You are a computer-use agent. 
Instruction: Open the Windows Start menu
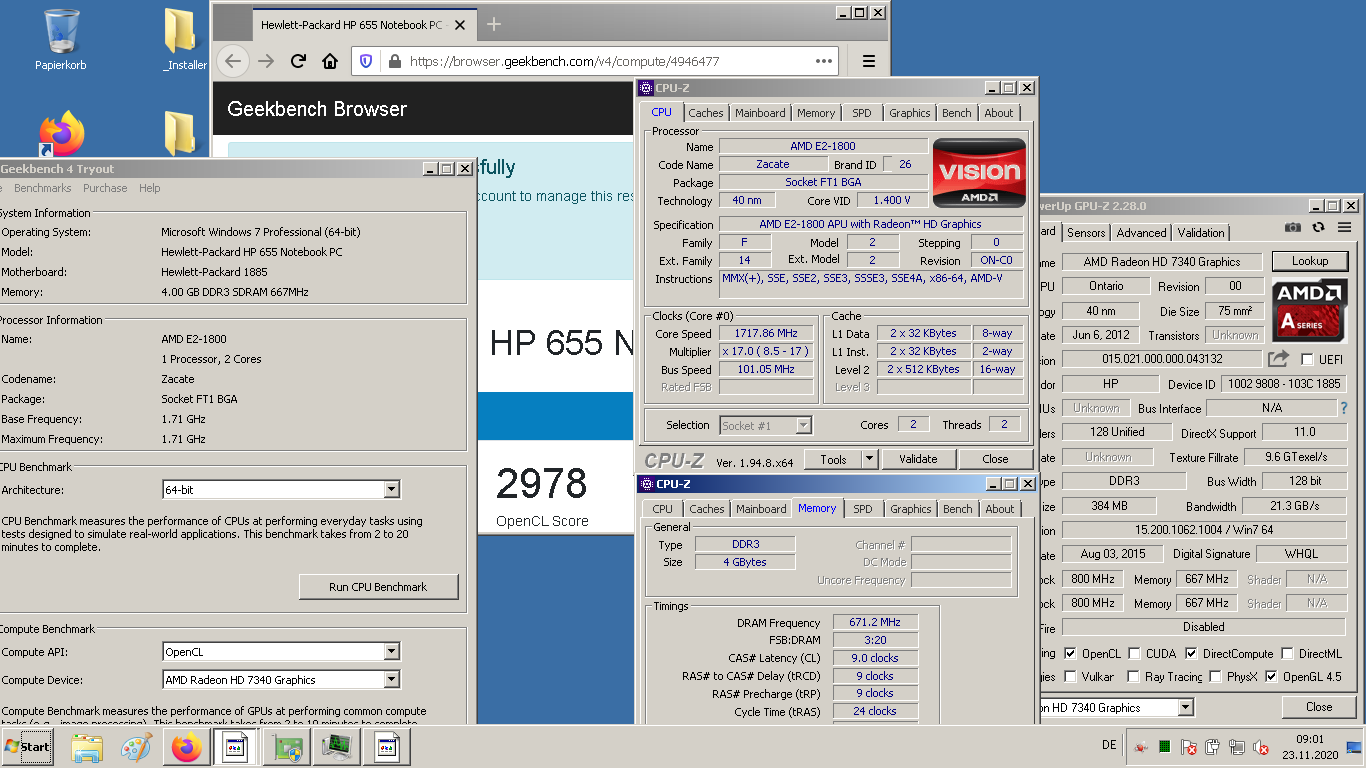click(28, 747)
